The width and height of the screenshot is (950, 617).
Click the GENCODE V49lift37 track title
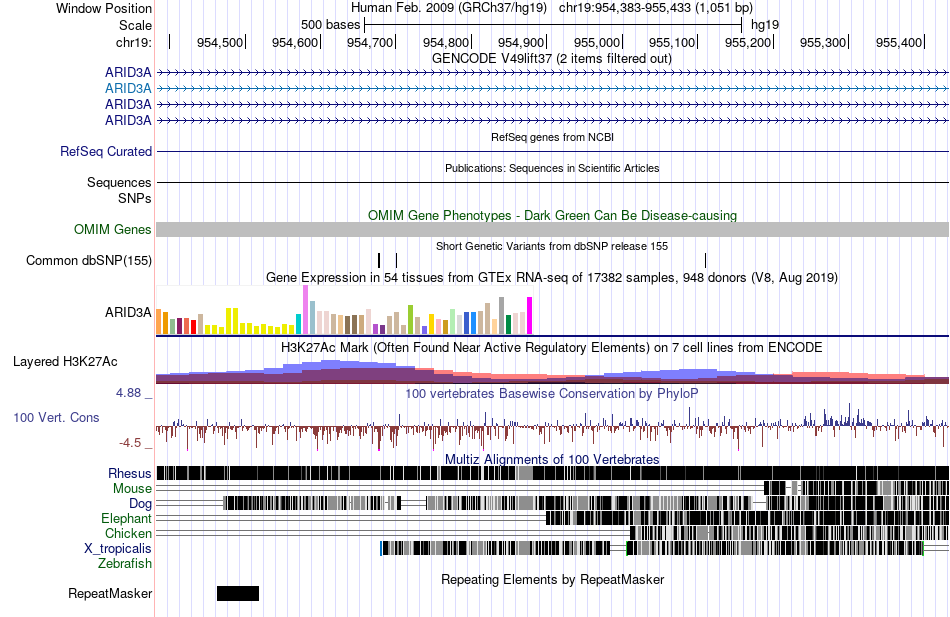click(x=552, y=59)
